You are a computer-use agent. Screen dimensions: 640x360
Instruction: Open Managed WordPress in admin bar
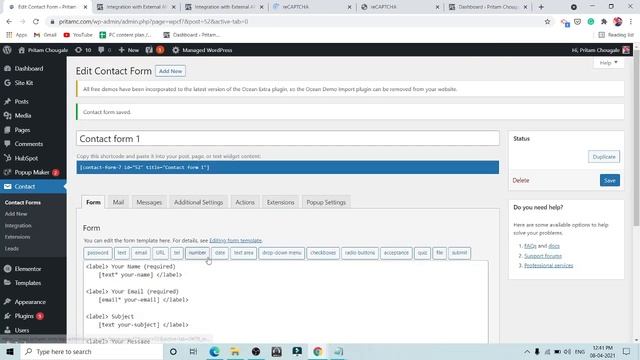click(202, 50)
